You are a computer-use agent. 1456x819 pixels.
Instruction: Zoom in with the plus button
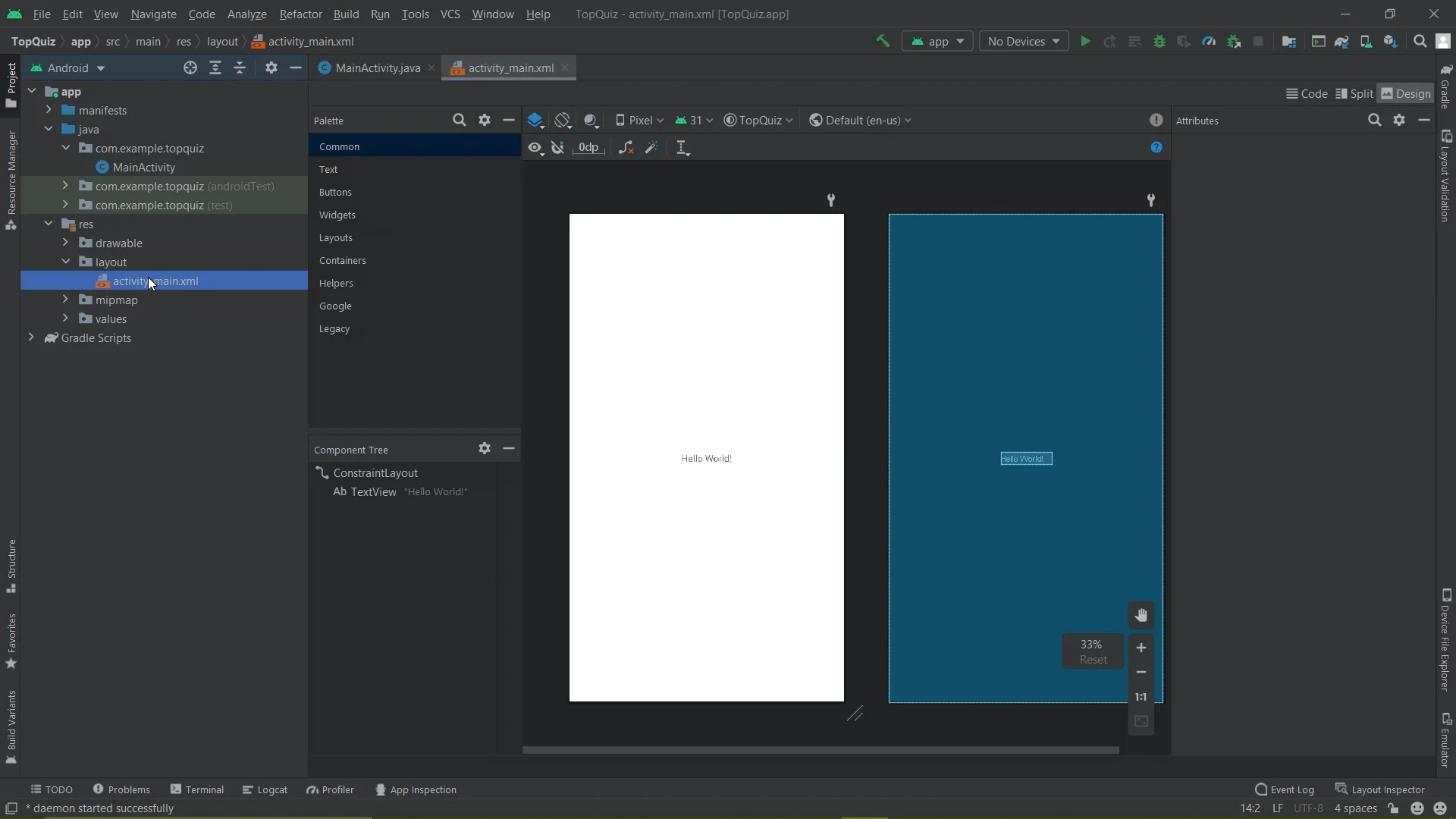click(x=1141, y=648)
